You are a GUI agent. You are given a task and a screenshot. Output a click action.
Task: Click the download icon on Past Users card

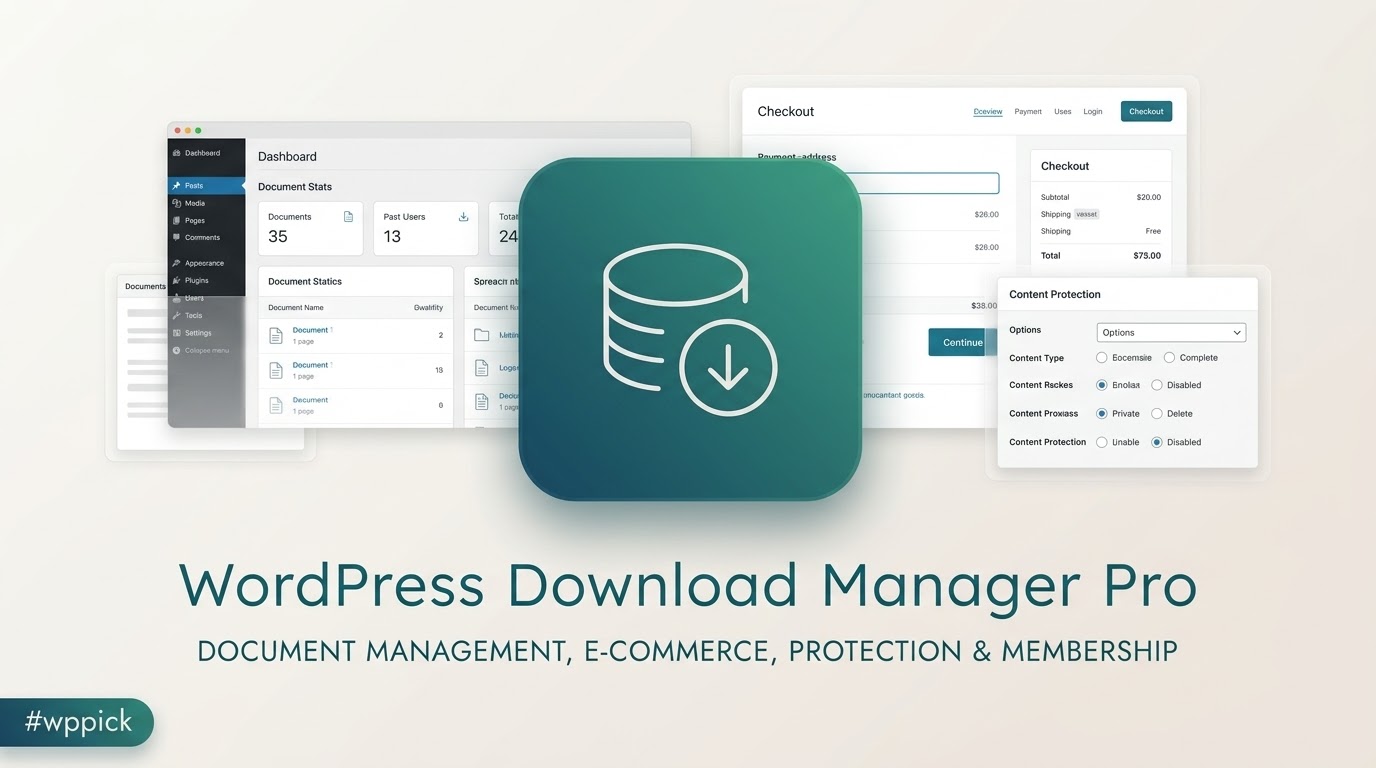pos(463,216)
